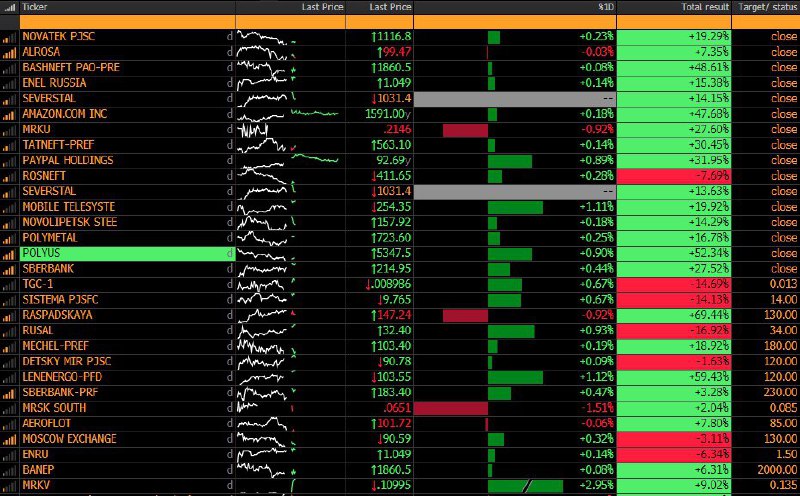
Task: Select the 34.00 target for RUSAL
Action: coord(784,330)
